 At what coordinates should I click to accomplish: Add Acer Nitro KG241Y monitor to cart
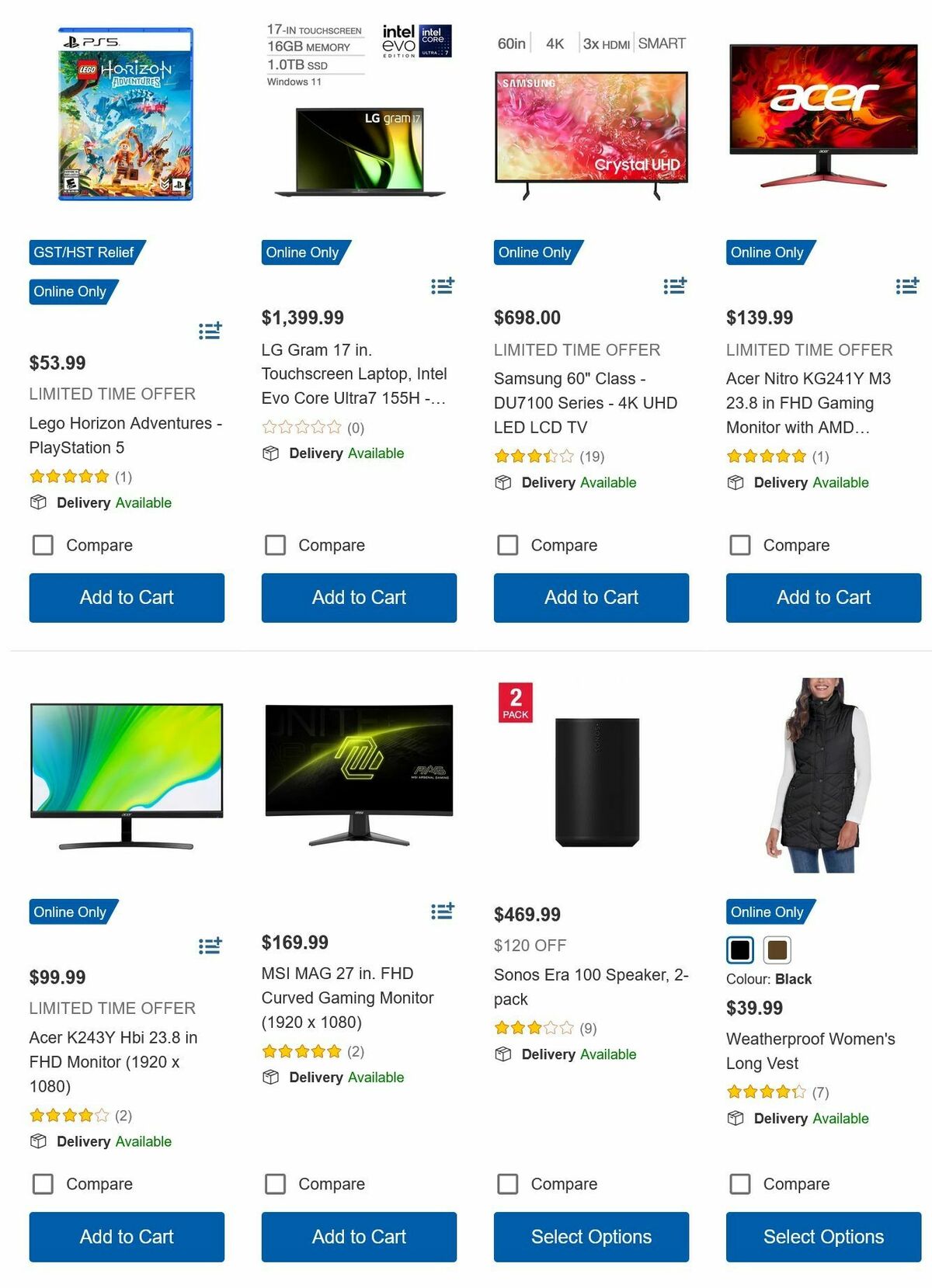[823, 597]
